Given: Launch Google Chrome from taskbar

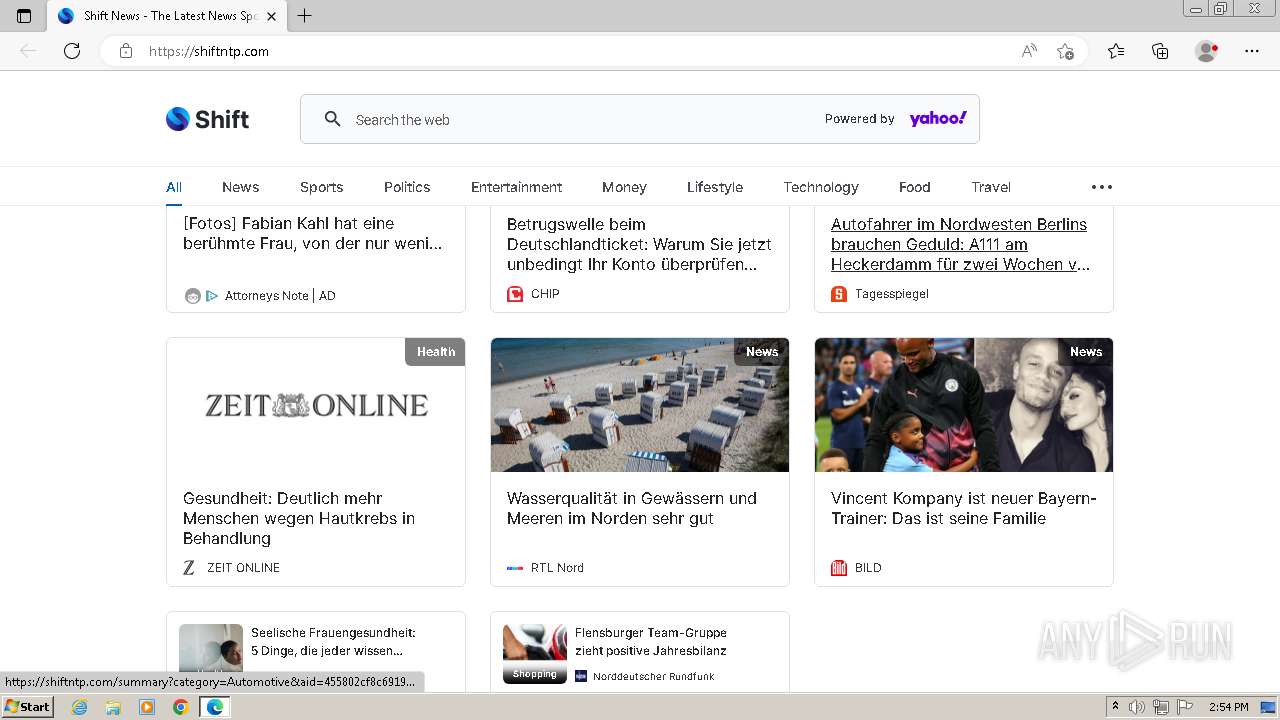Looking at the screenshot, I should pyautogui.click(x=181, y=707).
